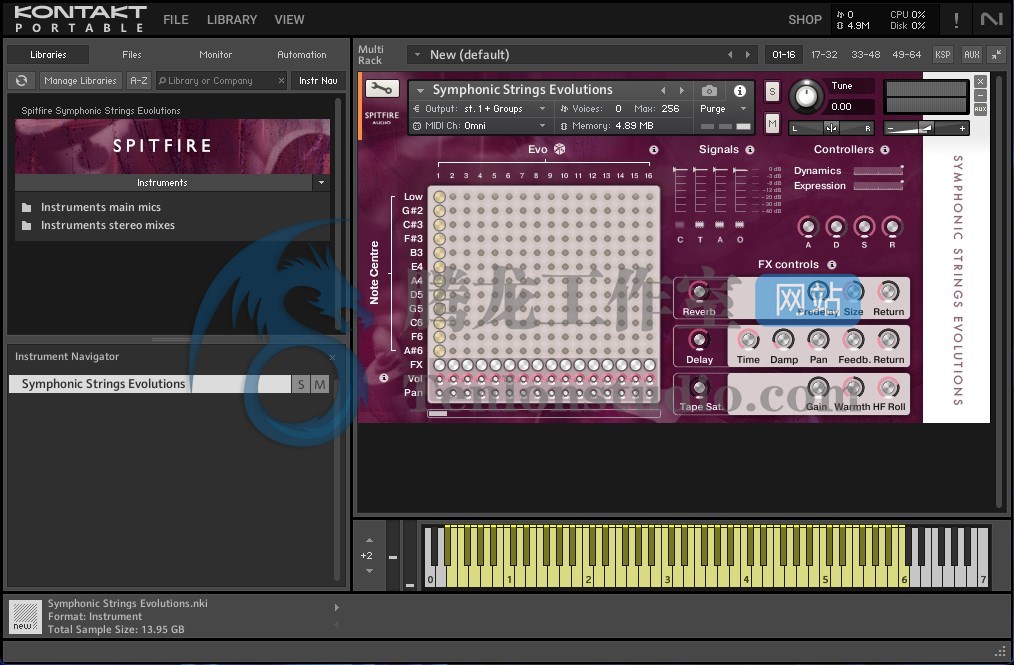Click the Expression controller slider
Viewport: 1014px width, 665px height.
point(878,186)
